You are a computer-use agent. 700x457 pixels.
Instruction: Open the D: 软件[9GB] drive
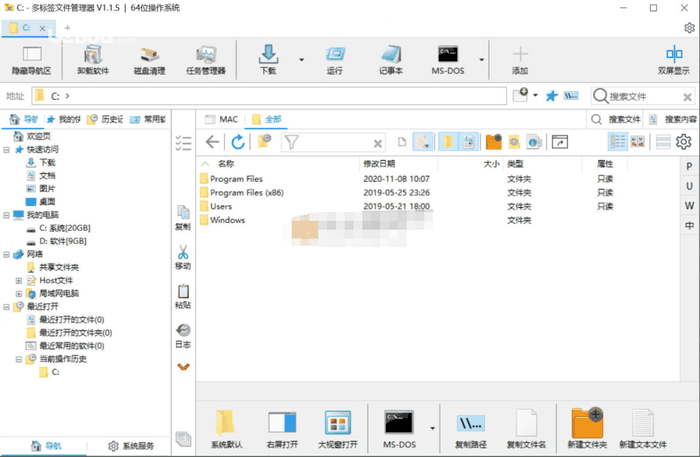(57, 241)
